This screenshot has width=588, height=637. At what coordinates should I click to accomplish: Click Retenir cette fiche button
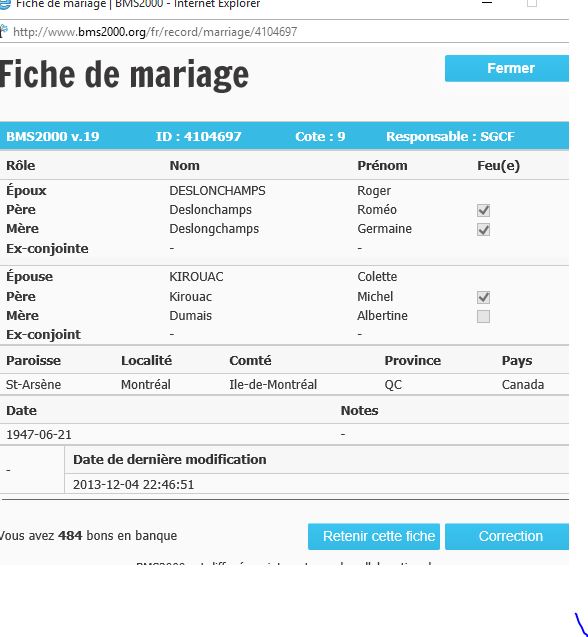(374, 536)
